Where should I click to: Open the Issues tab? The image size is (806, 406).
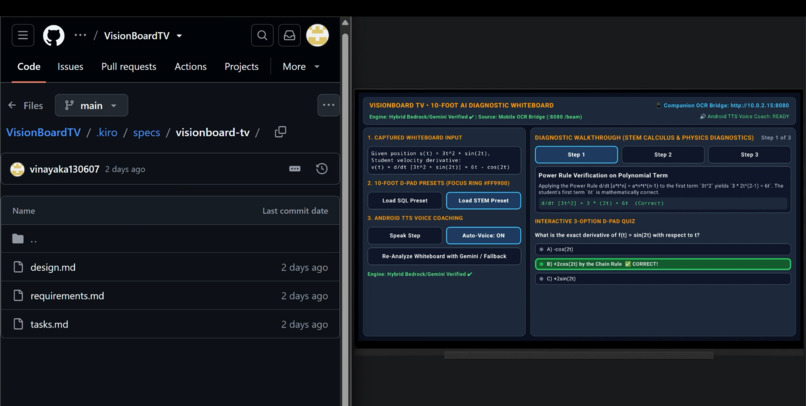click(x=70, y=67)
